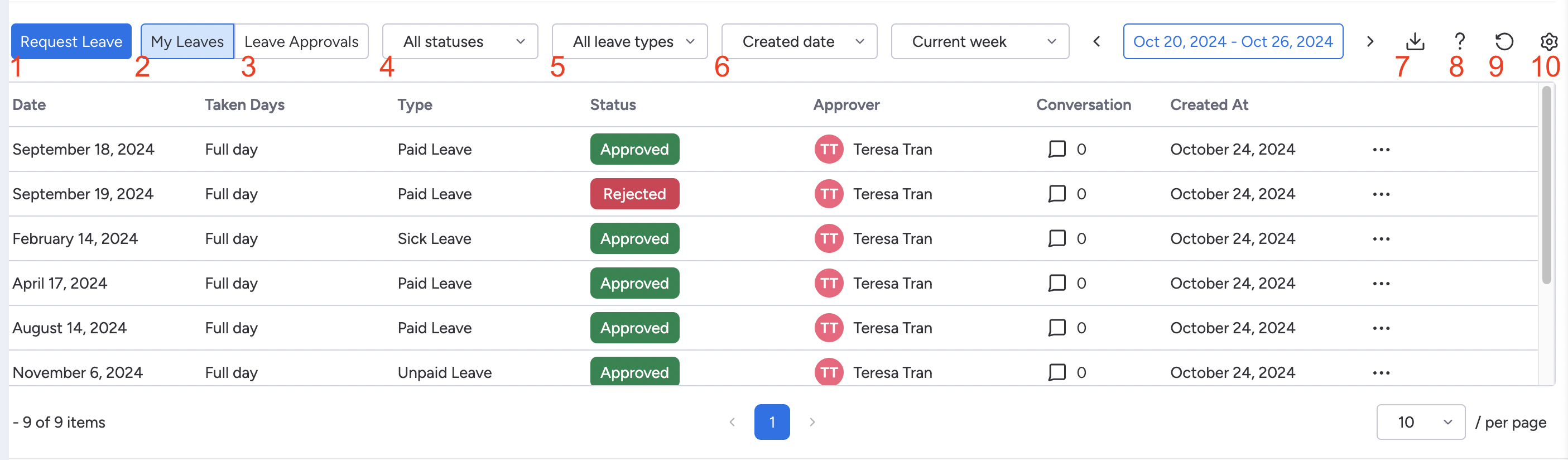The height and width of the screenshot is (460, 1568).
Task: Click the Oct 20 - Oct 26 date range field
Action: pyautogui.click(x=1233, y=41)
